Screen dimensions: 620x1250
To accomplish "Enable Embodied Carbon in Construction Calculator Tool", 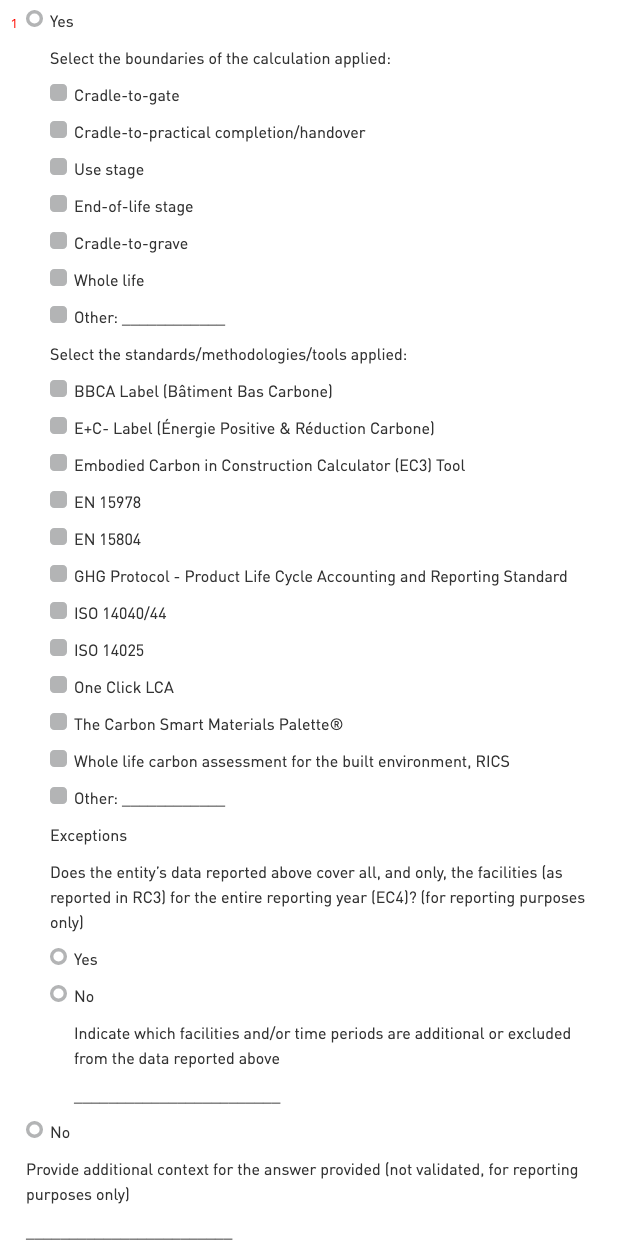I will click(59, 465).
